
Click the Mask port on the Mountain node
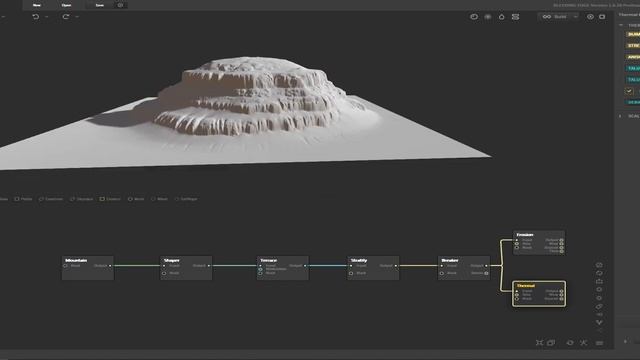[x=66, y=266]
